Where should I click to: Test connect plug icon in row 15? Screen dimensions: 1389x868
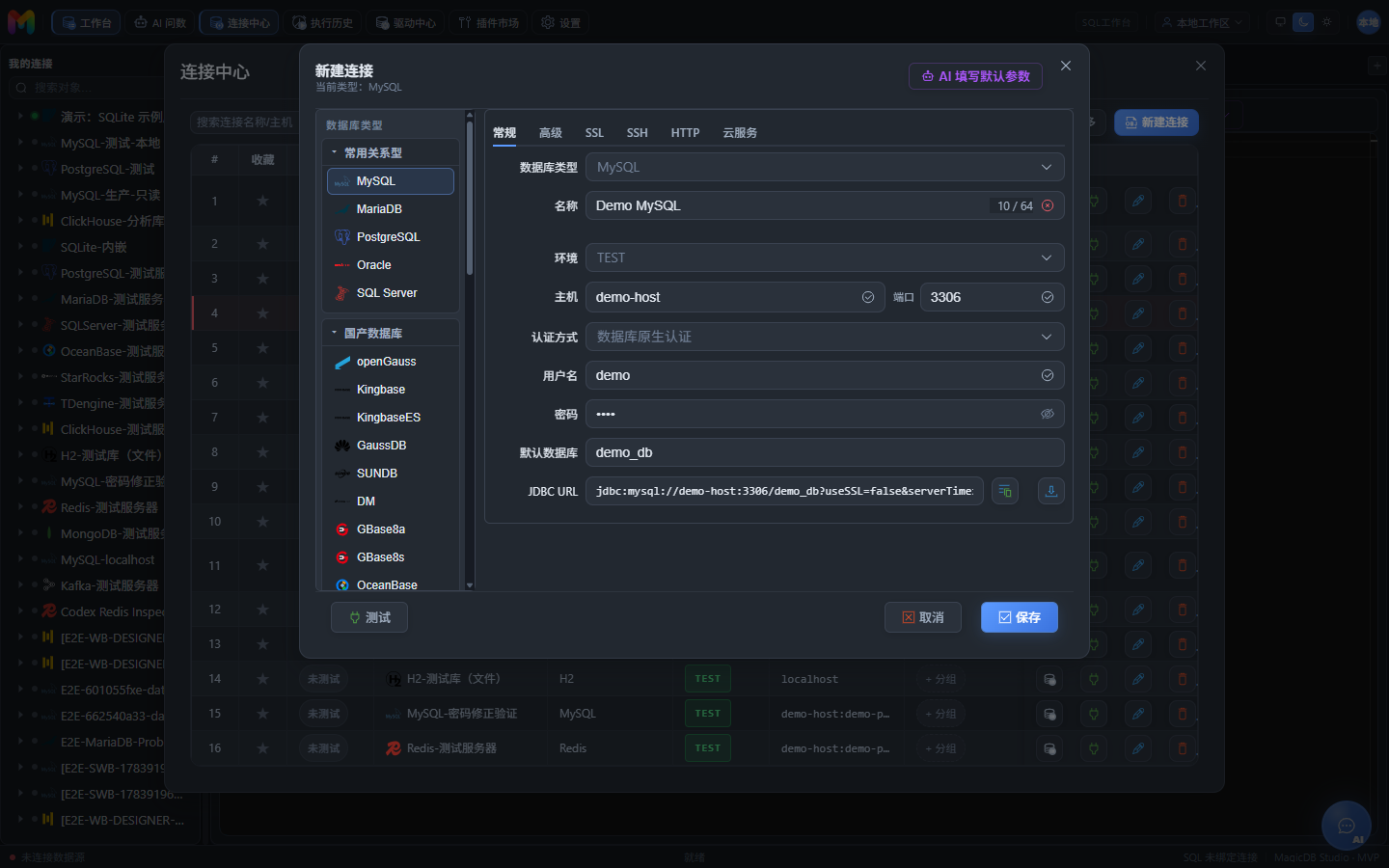1094,714
